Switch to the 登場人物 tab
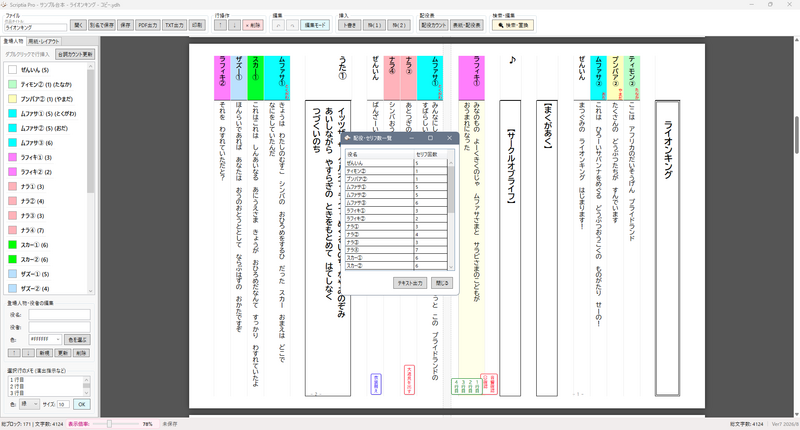Image resolution: width=800 pixels, height=430 pixels. pyautogui.click(x=14, y=41)
